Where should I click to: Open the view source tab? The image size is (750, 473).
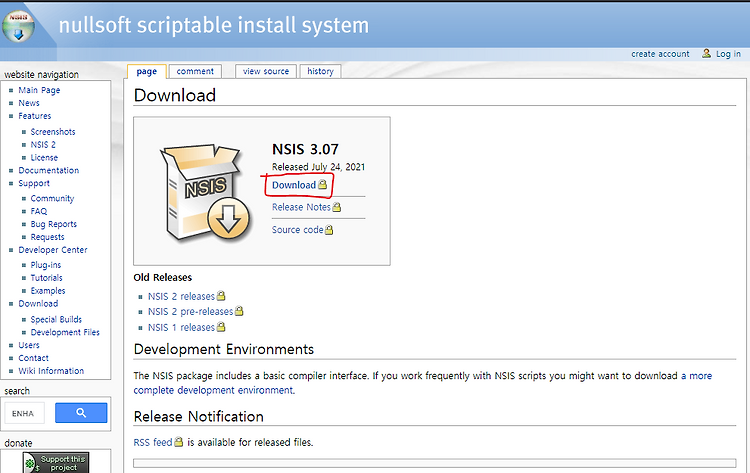coord(266,71)
